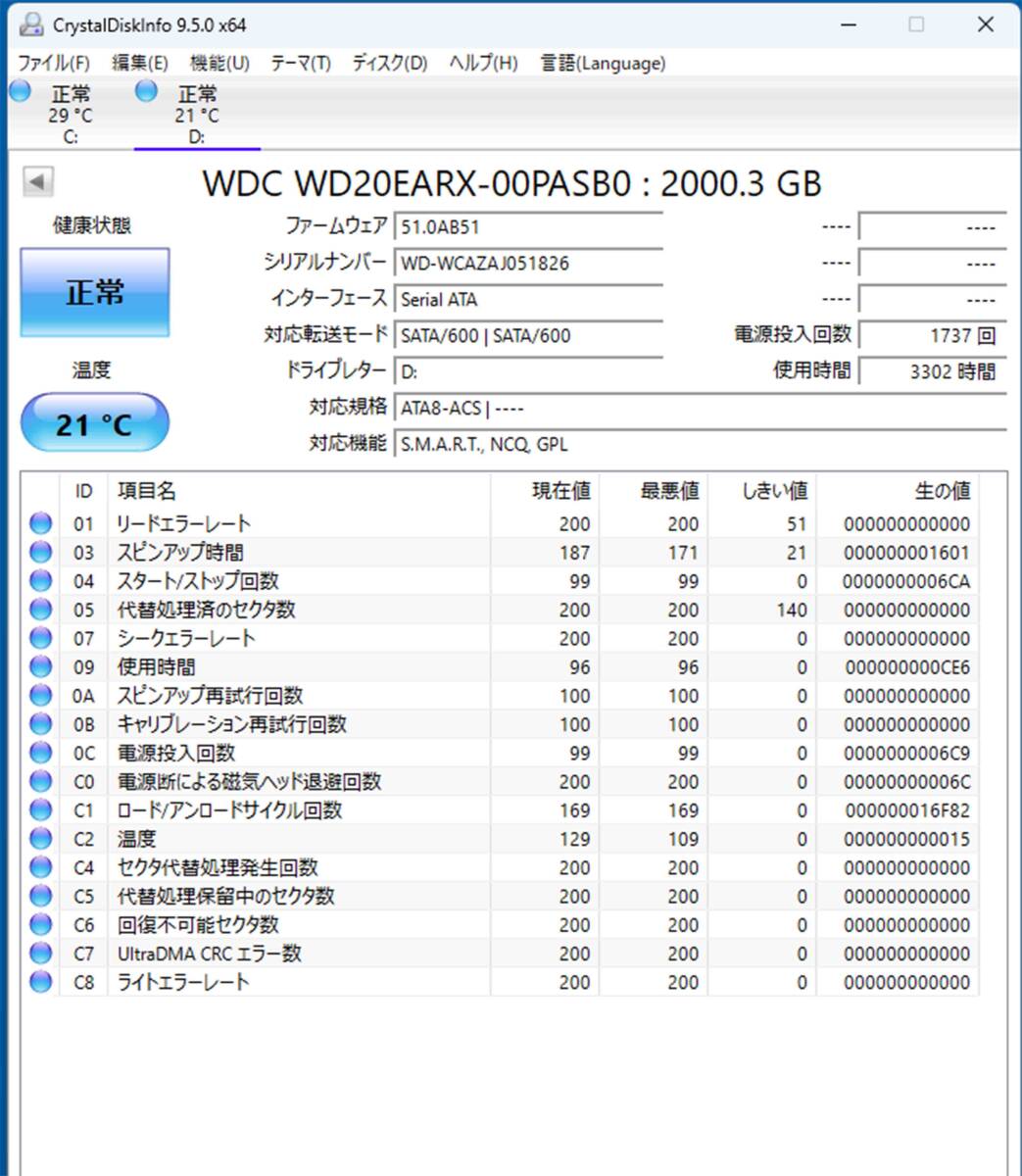Click the ID column header
1022x1176 pixels.
point(83,491)
